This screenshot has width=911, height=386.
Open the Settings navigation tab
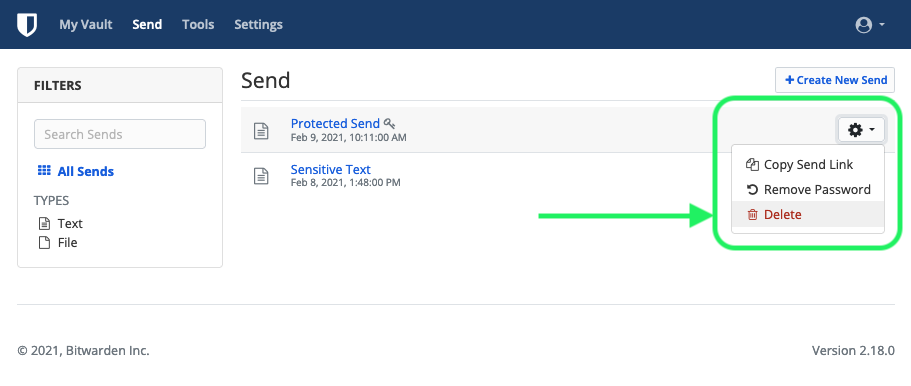(259, 24)
